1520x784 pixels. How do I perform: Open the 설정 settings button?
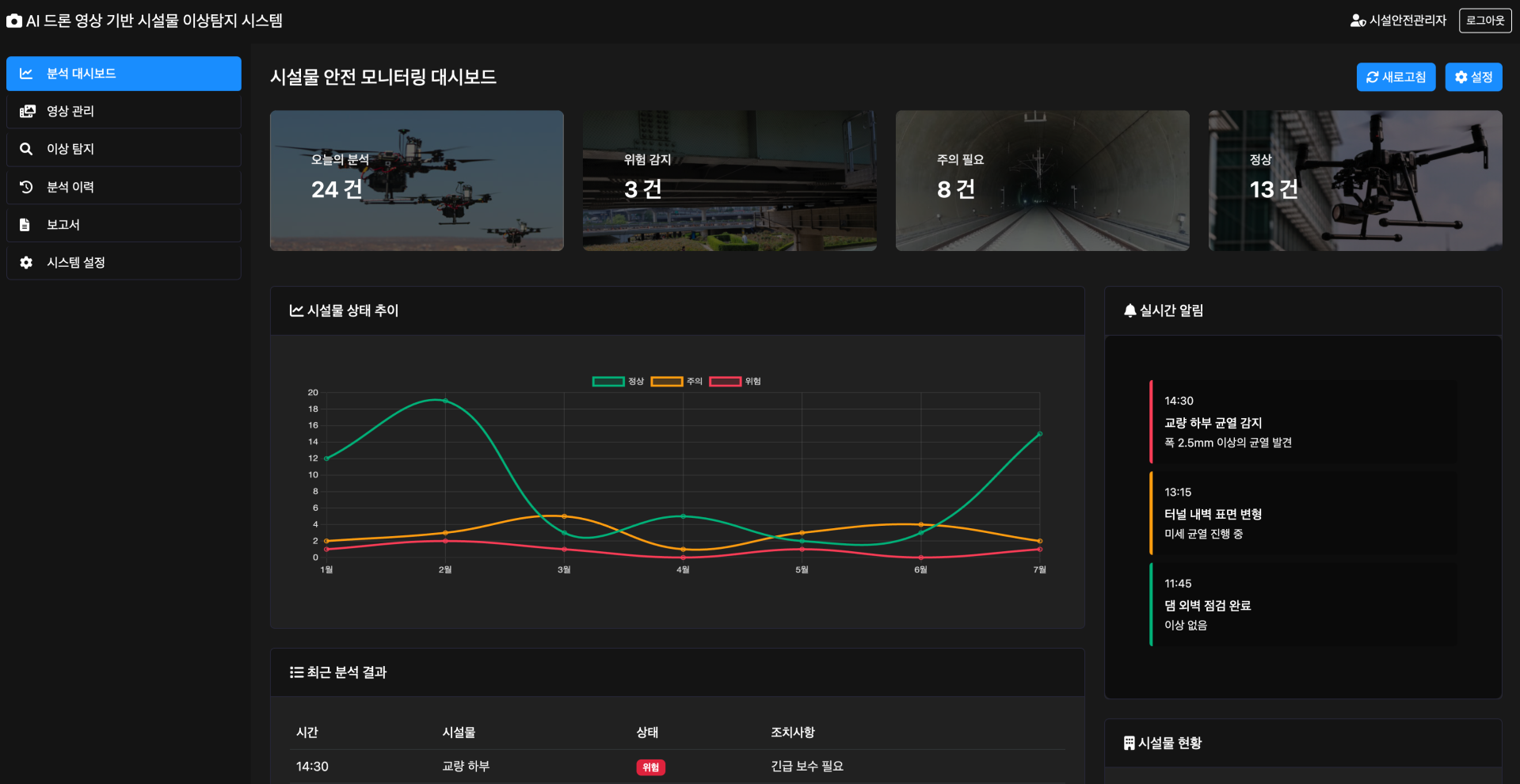pos(1473,77)
